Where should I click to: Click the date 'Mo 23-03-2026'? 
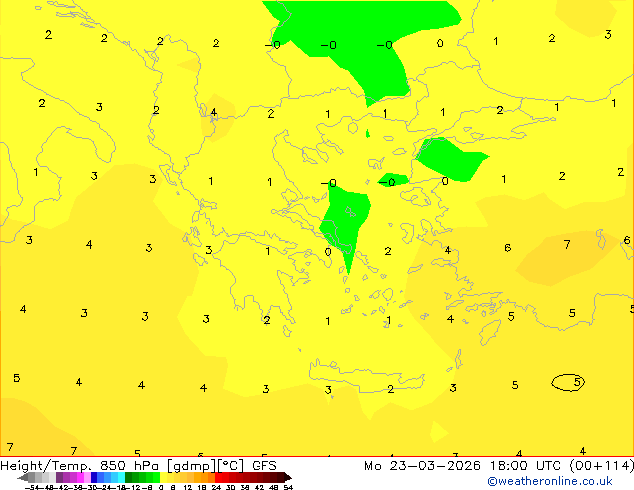pyautogui.click(x=422, y=466)
